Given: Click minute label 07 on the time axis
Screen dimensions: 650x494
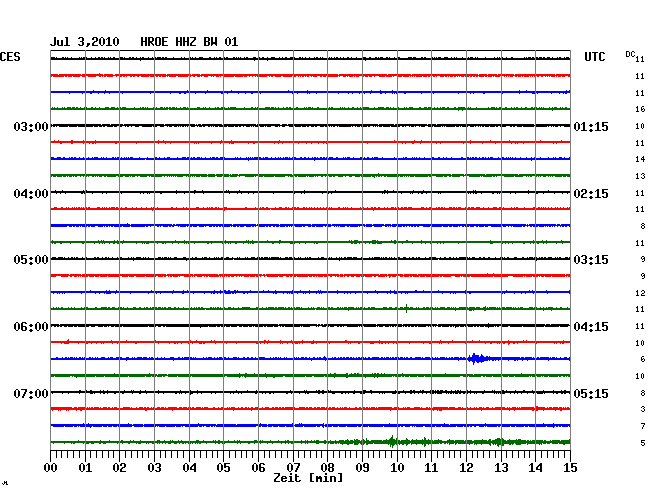Looking at the screenshot, I should pos(293,467).
